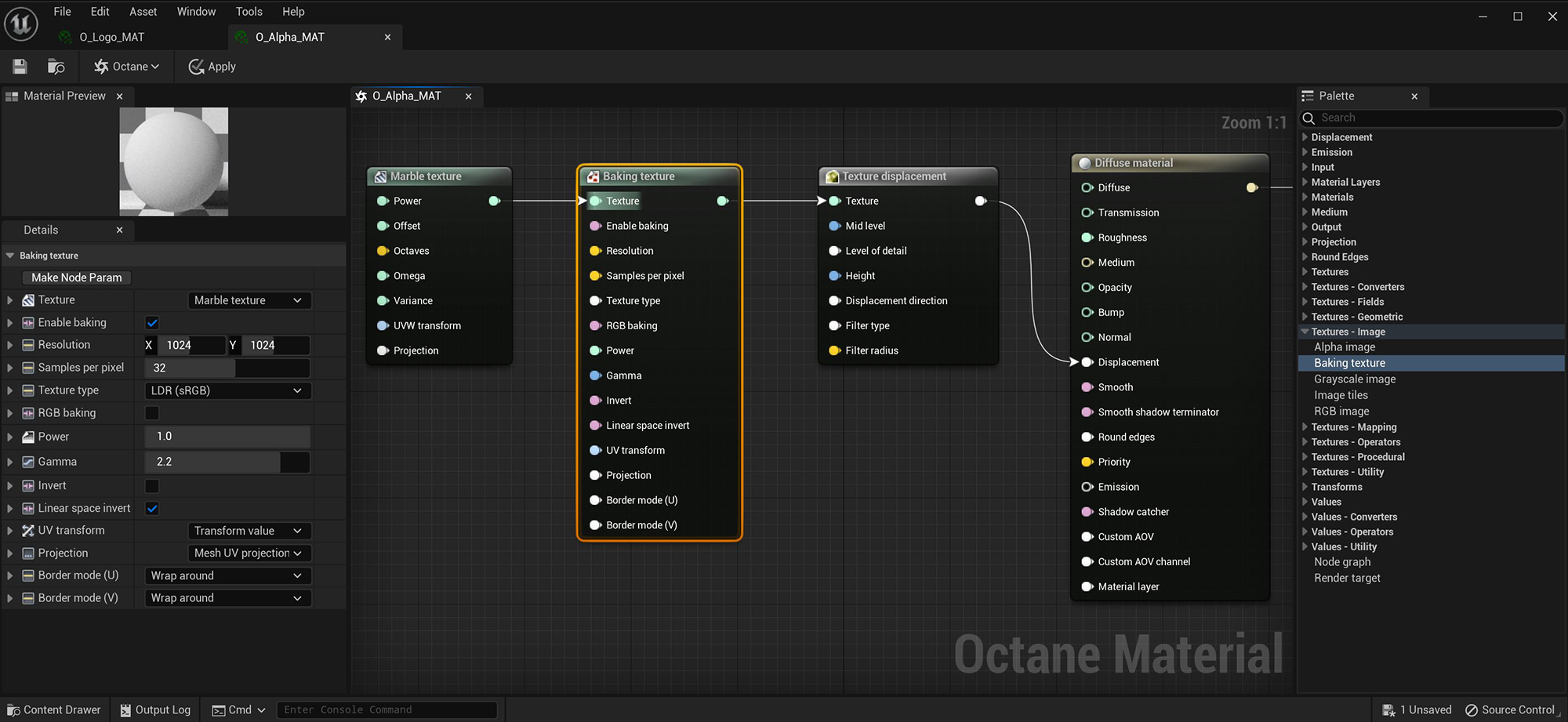
Task: Click the Apply checkmark icon
Action: pyautogui.click(x=196, y=67)
